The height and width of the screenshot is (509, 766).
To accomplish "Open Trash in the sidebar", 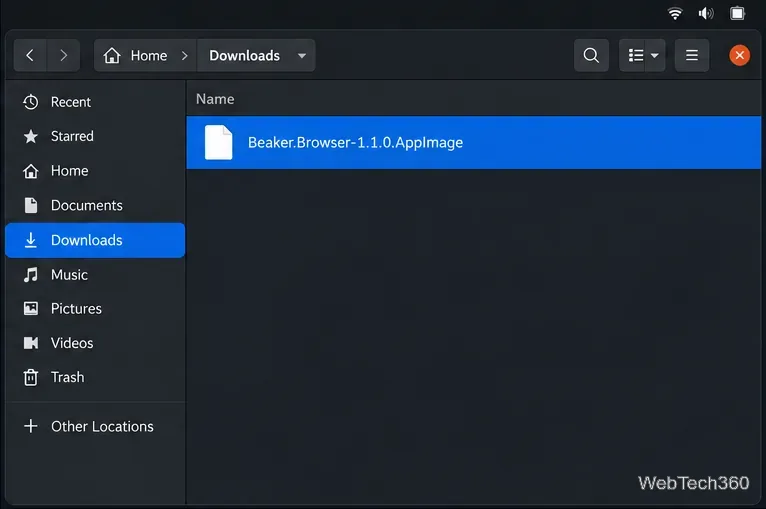I will [x=95, y=378].
